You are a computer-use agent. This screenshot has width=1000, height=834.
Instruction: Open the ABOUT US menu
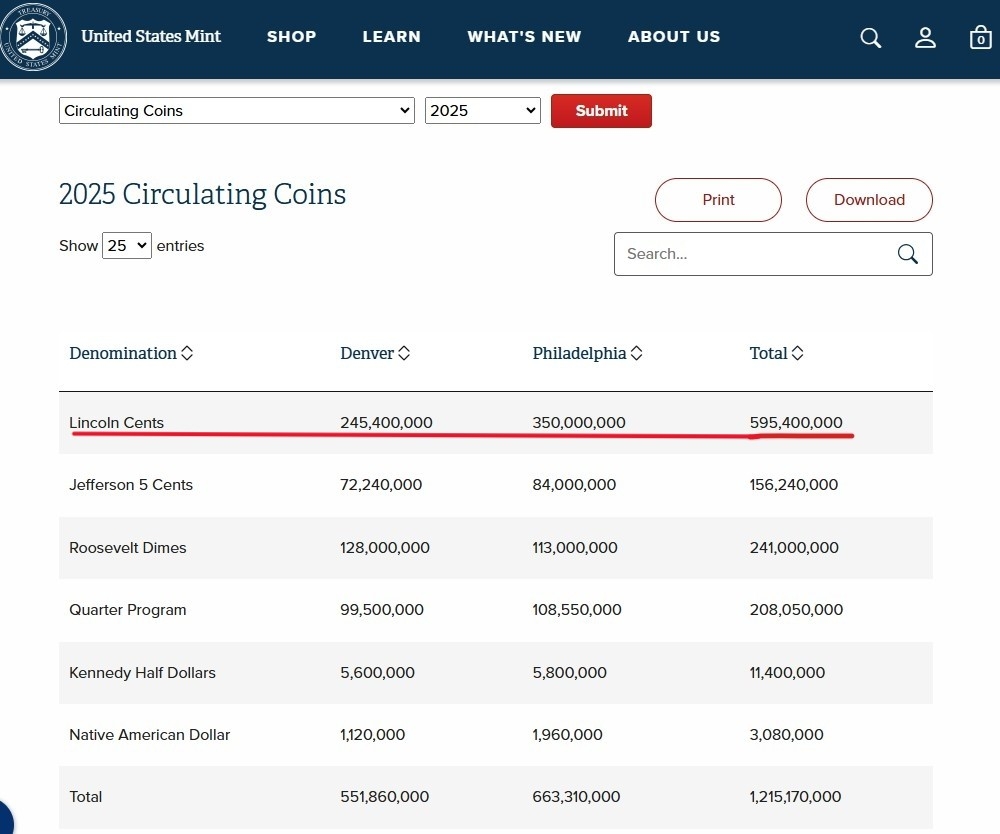pos(673,37)
